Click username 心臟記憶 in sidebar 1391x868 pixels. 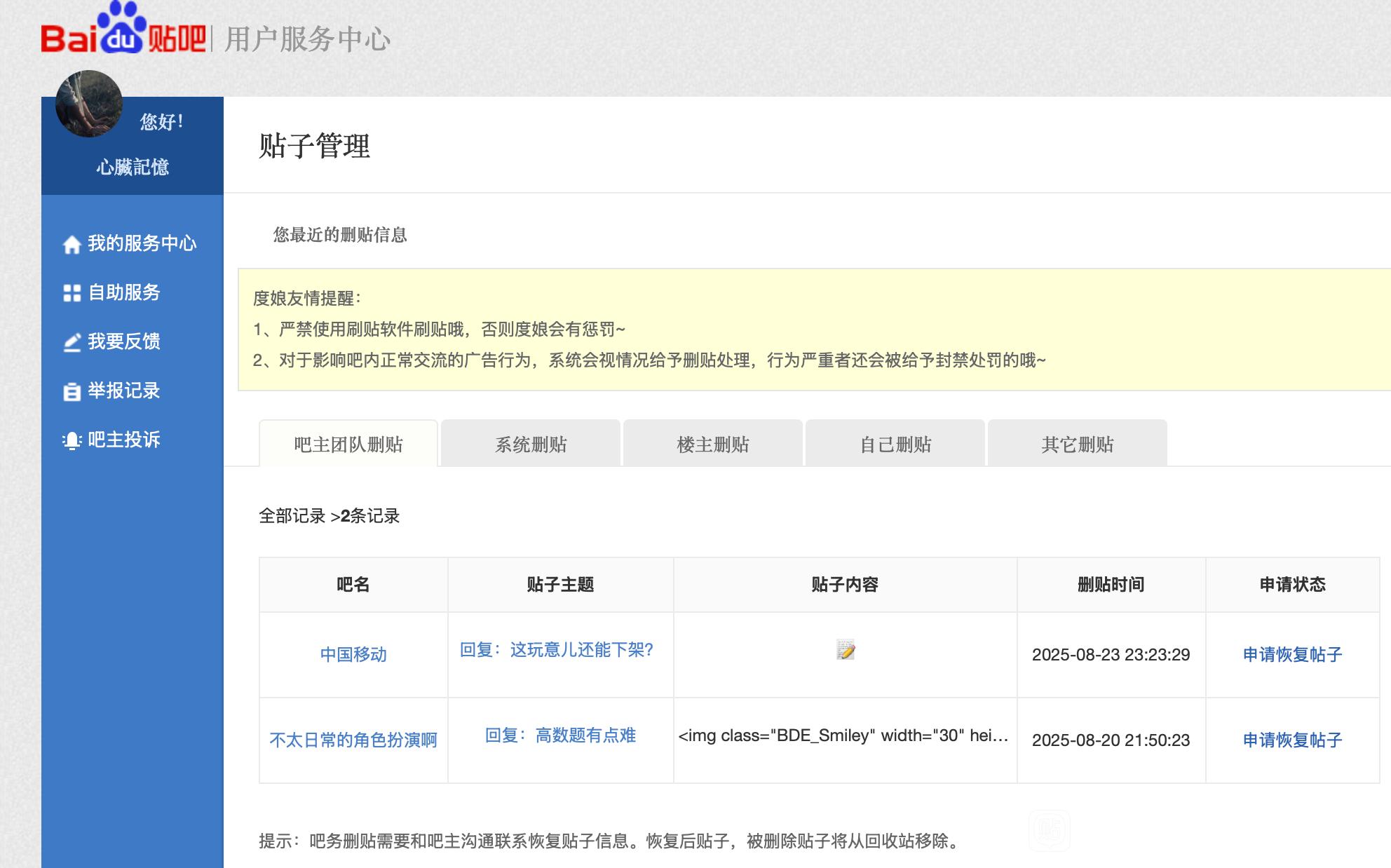coord(133,168)
